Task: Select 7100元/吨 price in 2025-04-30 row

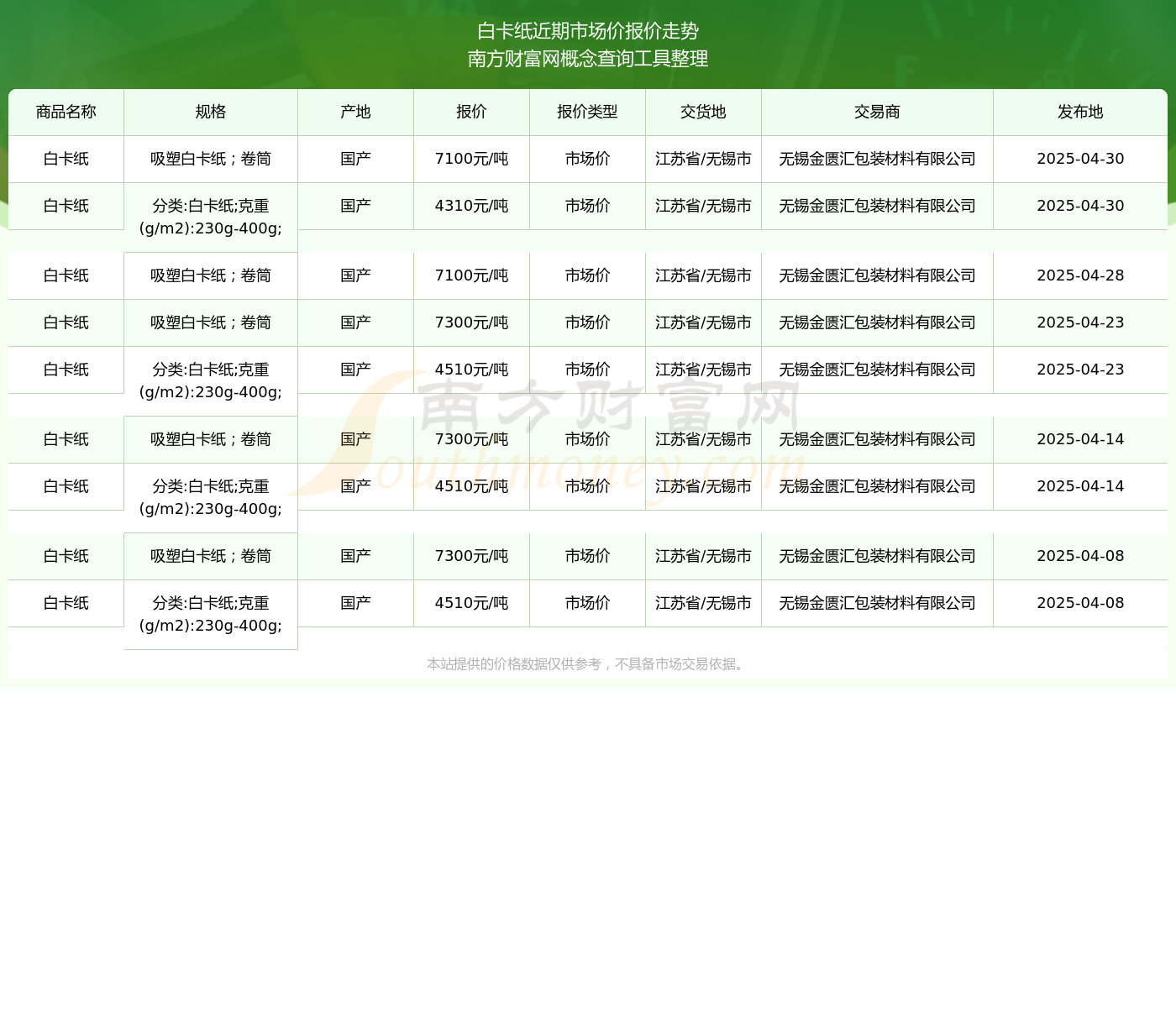Action: point(471,159)
